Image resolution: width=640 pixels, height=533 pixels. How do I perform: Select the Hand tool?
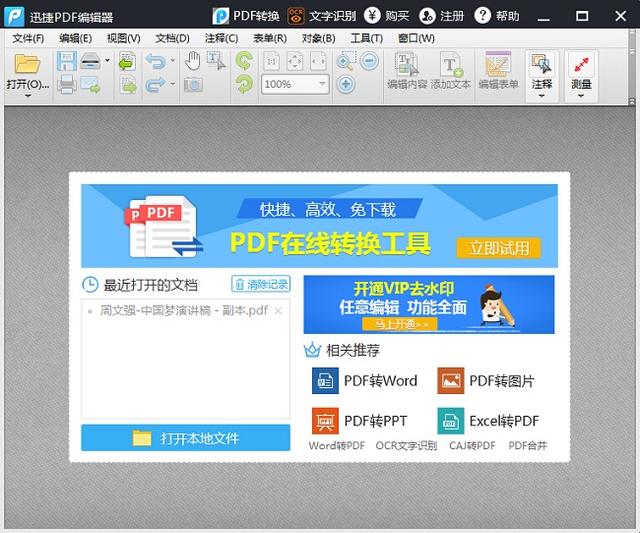[192, 61]
